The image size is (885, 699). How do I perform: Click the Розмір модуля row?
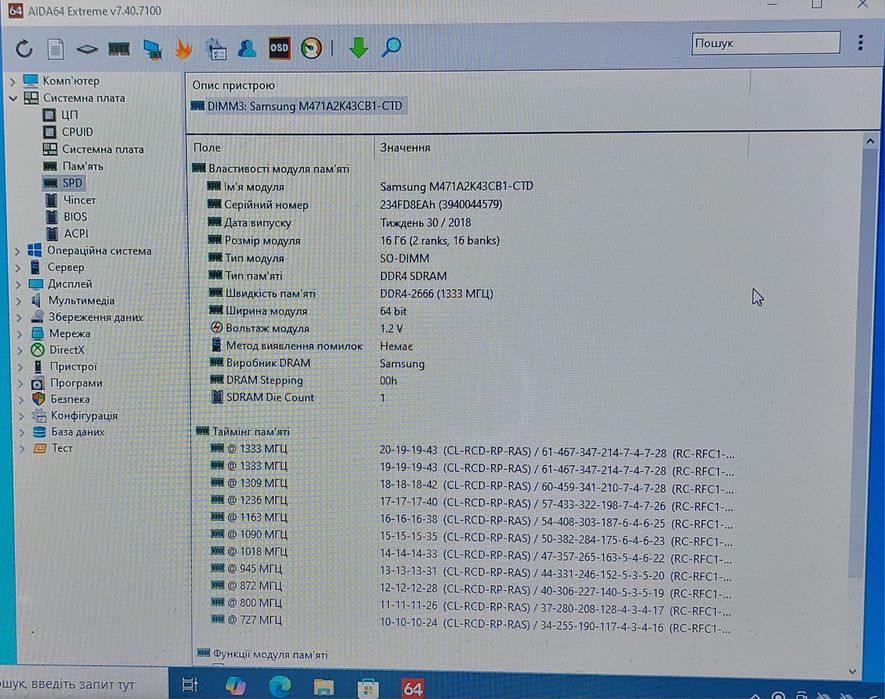pos(354,241)
